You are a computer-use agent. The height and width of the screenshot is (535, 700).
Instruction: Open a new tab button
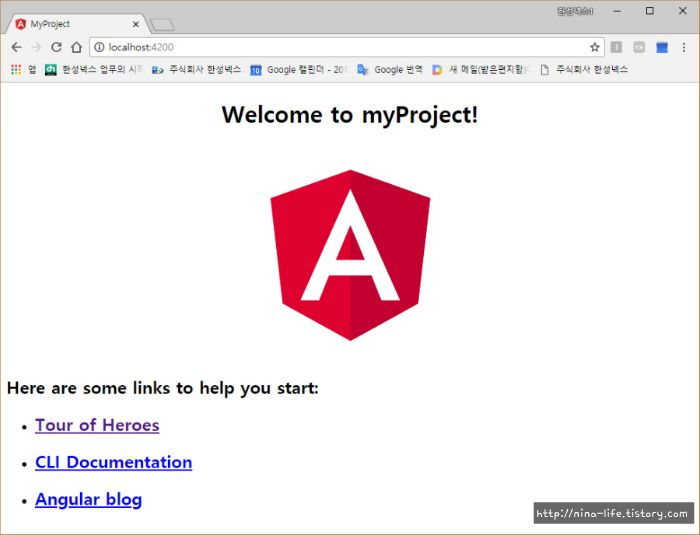(x=162, y=25)
